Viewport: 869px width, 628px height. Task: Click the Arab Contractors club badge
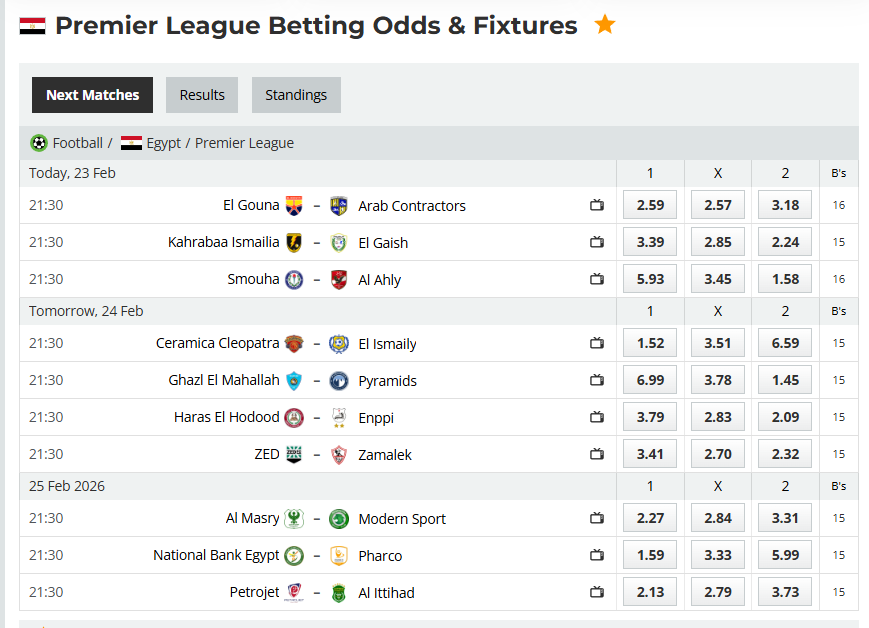[339, 205]
